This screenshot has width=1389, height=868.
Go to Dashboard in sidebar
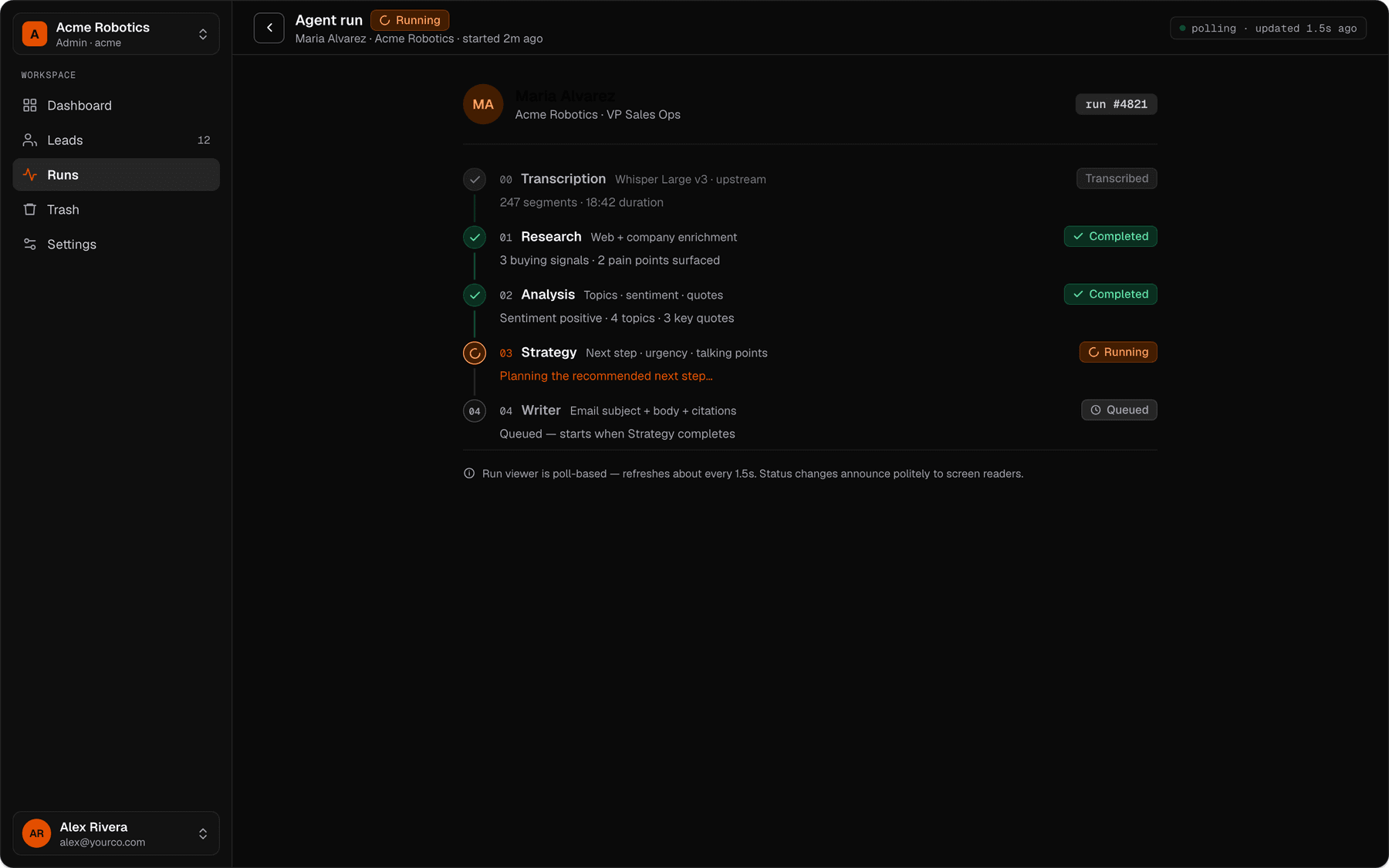pyautogui.click(x=116, y=105)
